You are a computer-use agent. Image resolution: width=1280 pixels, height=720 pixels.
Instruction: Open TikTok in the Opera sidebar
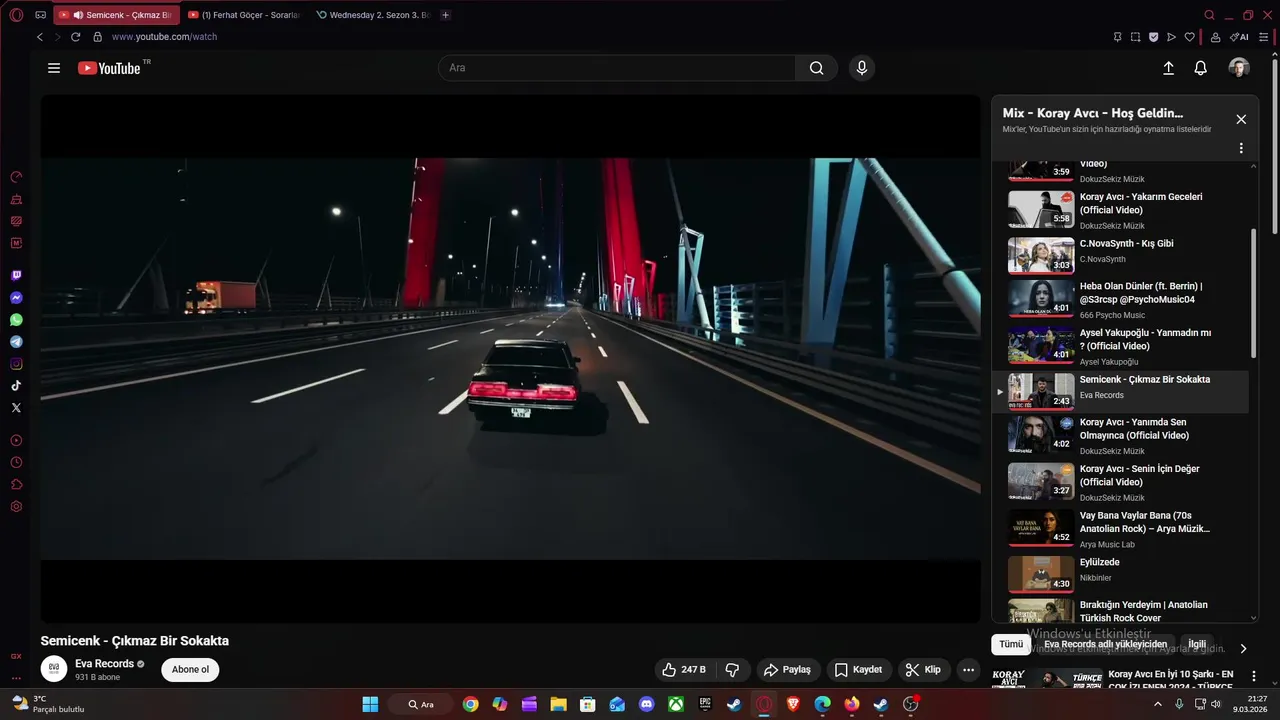pos(16,386)
